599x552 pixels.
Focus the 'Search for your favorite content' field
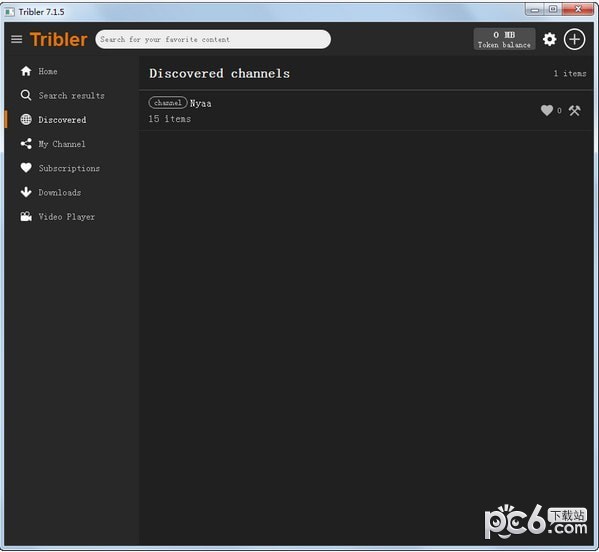(x=213, y=39)
